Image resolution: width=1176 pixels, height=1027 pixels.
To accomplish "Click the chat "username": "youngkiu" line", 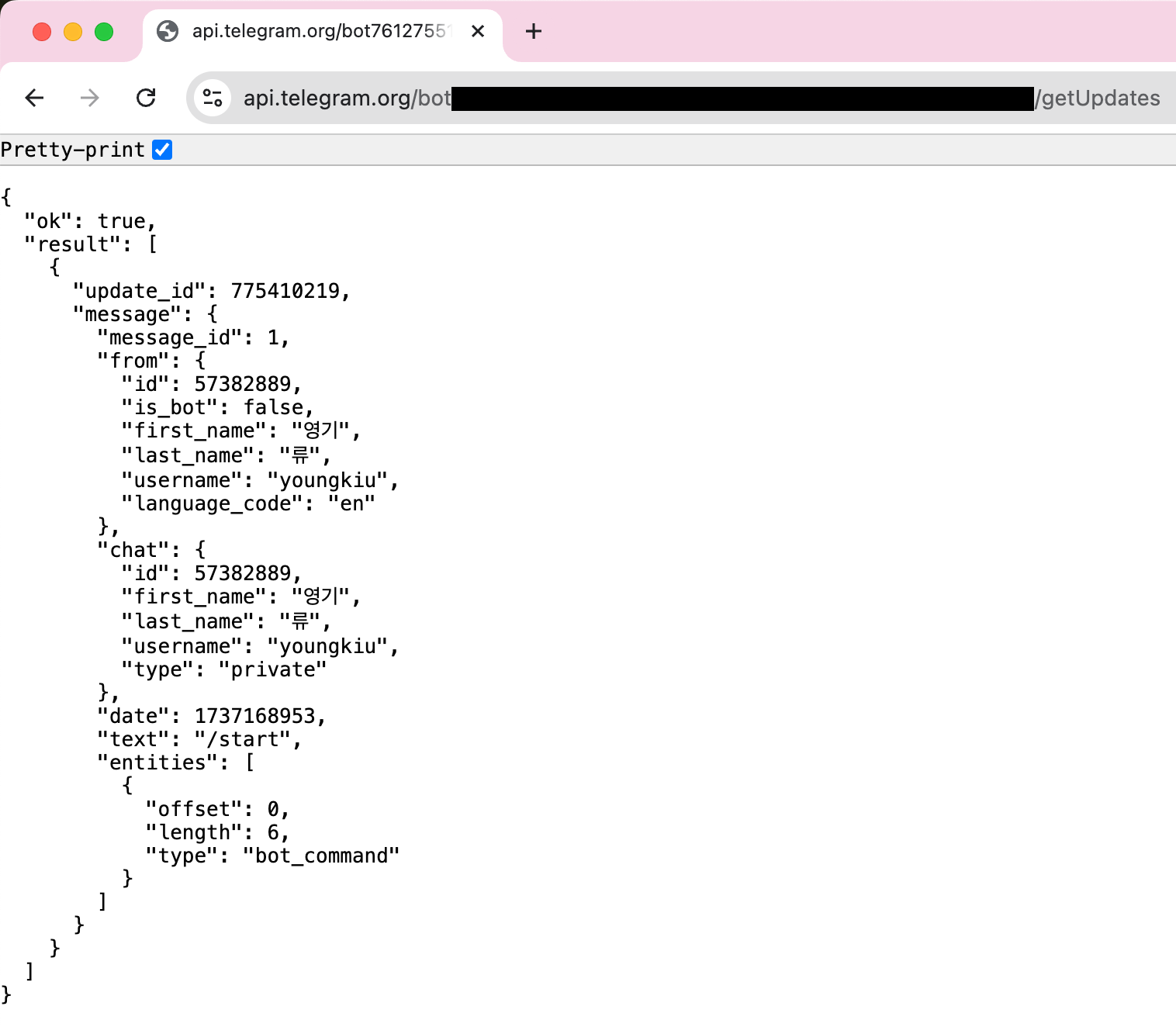I will (x=260, y=646).
